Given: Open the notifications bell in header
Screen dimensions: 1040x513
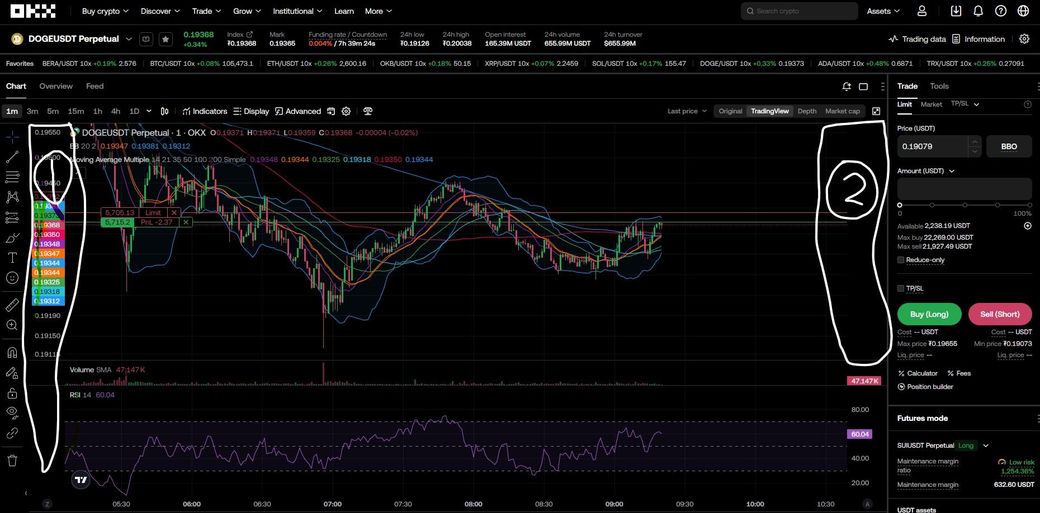Looking at the screenshot, I should coord(978,11).
